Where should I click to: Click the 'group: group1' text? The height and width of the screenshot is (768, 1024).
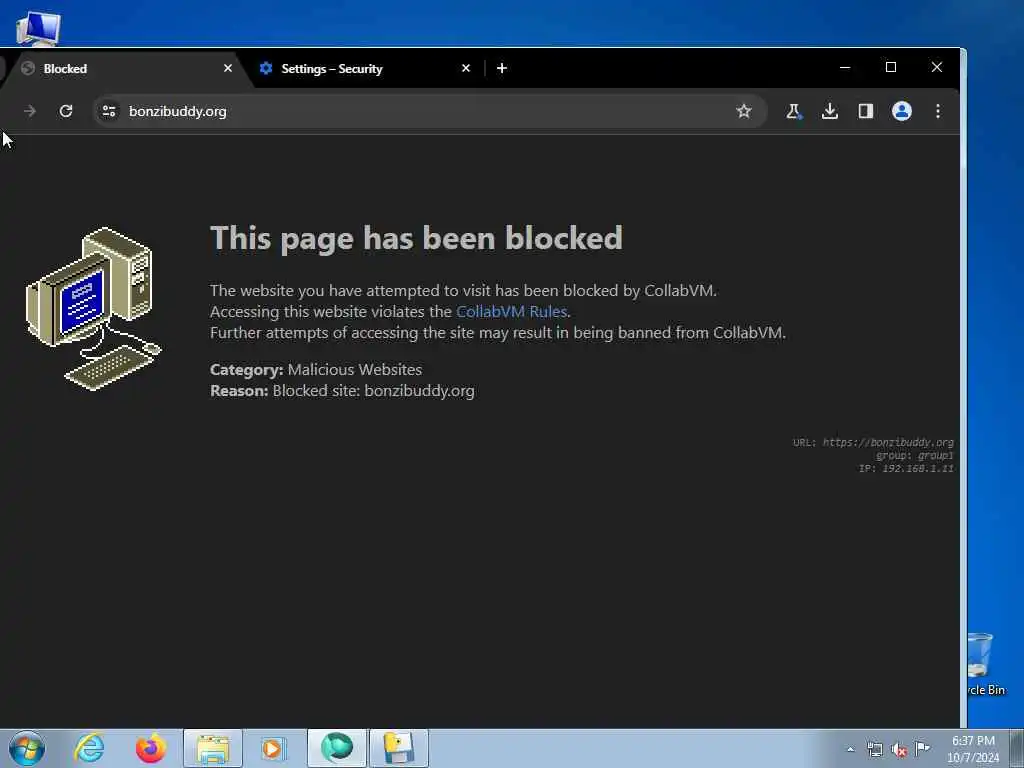(x=914, y=456)
